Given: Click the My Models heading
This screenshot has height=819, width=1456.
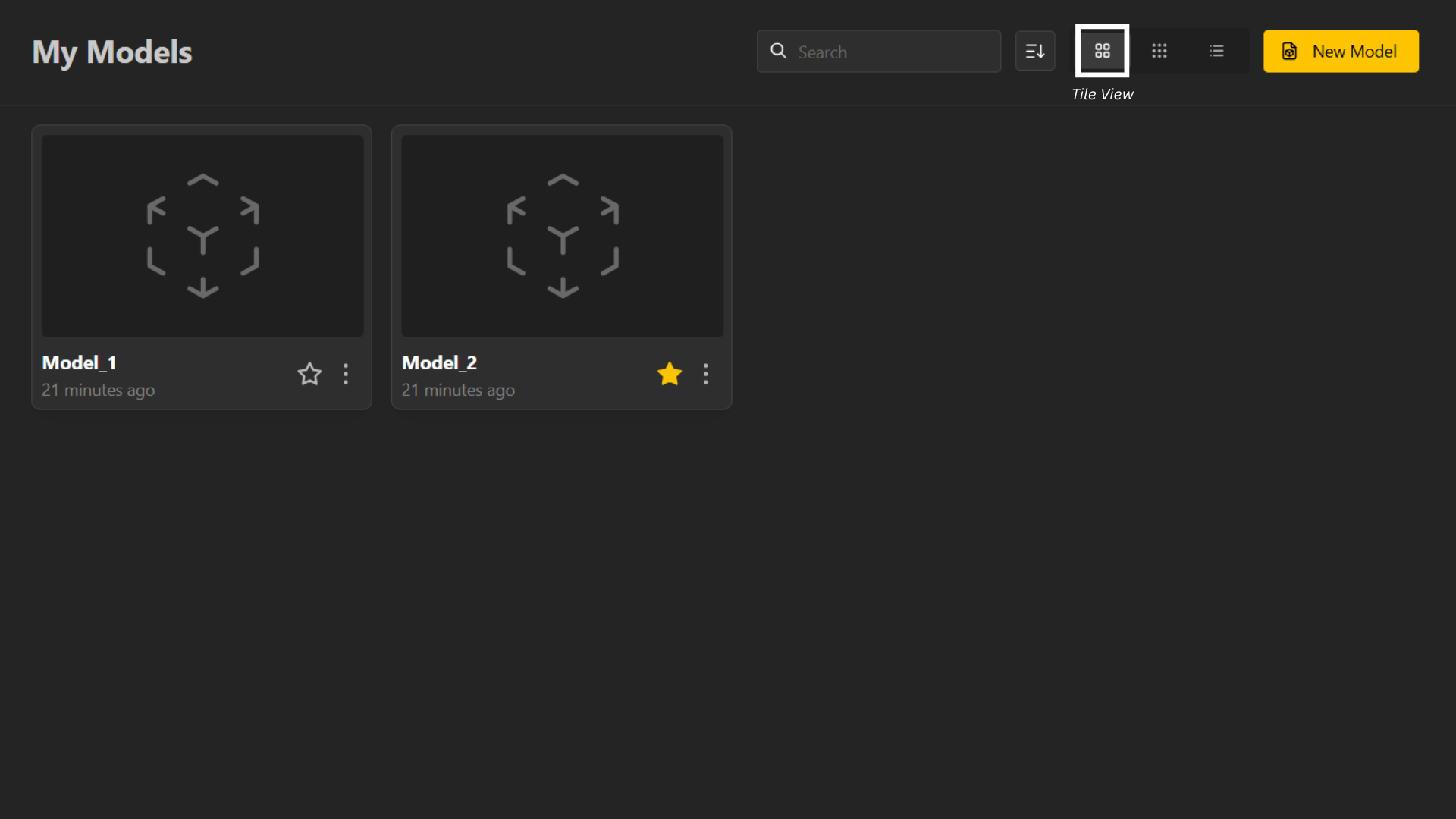Looking at the screenshot, I should tap(112, 52).
